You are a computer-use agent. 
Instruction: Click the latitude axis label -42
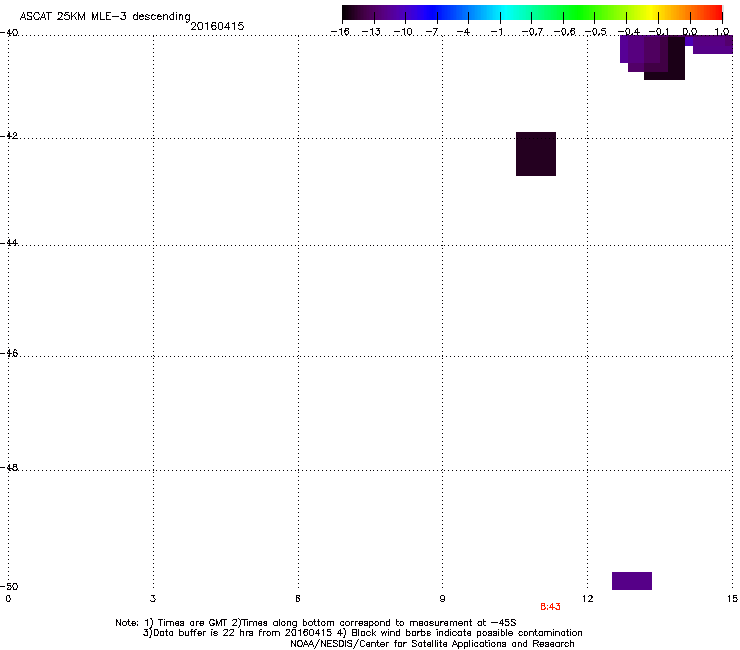[9, 135]
